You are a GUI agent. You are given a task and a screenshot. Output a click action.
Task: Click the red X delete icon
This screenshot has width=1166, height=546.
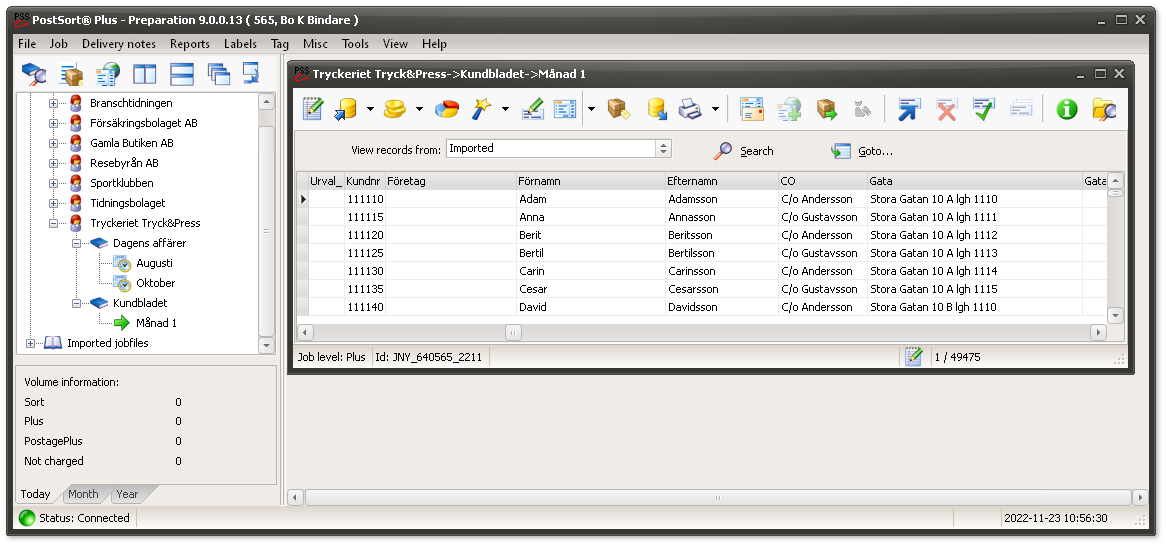[946, 109]
